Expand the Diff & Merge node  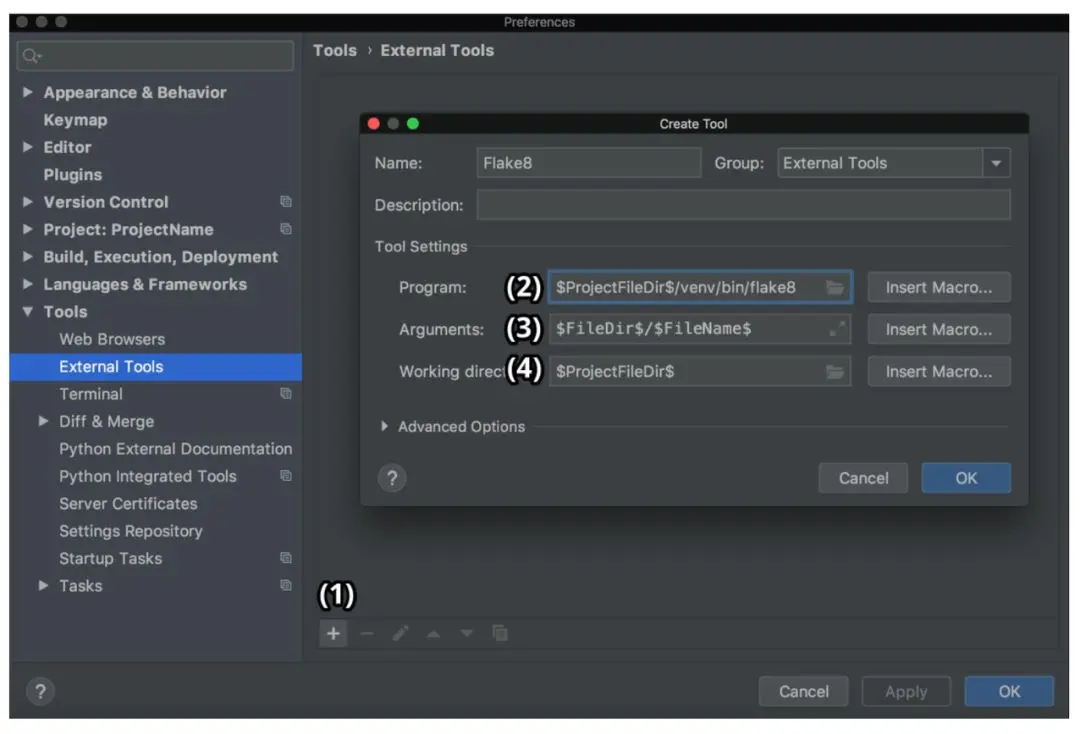[x=43, y=421]
